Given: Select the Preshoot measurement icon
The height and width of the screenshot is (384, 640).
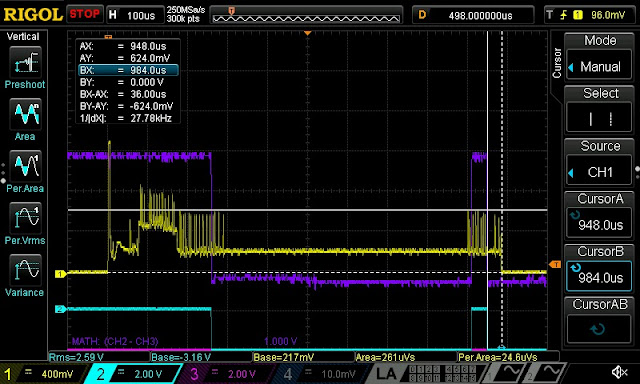Looking at the screenshot, I should coord(25,62).
